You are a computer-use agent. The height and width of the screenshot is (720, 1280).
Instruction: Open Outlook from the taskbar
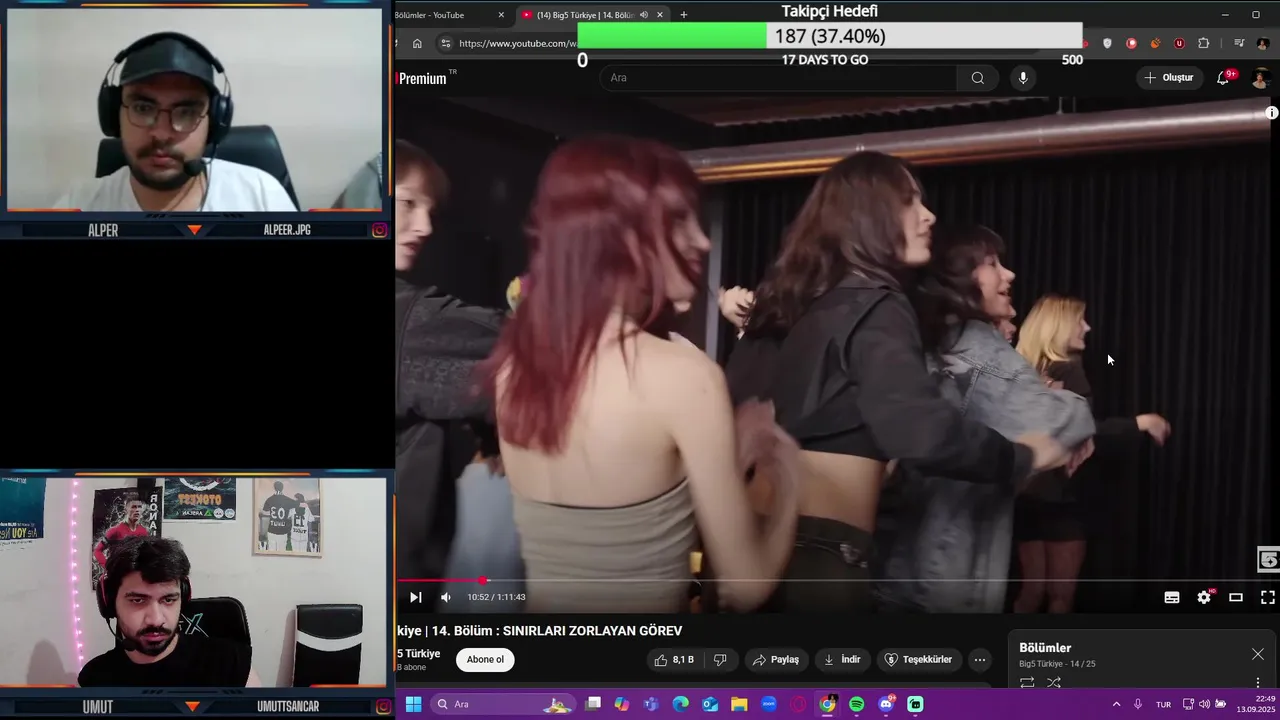click(x=710, y=704)
